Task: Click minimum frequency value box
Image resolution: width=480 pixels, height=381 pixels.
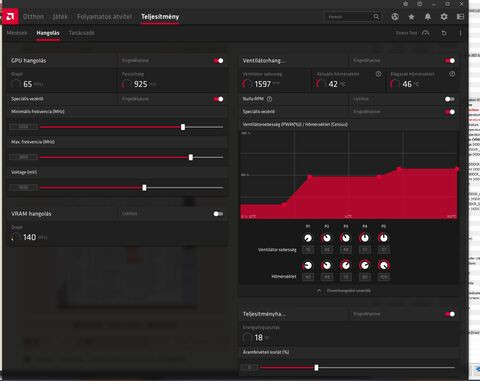Action: 23,127
